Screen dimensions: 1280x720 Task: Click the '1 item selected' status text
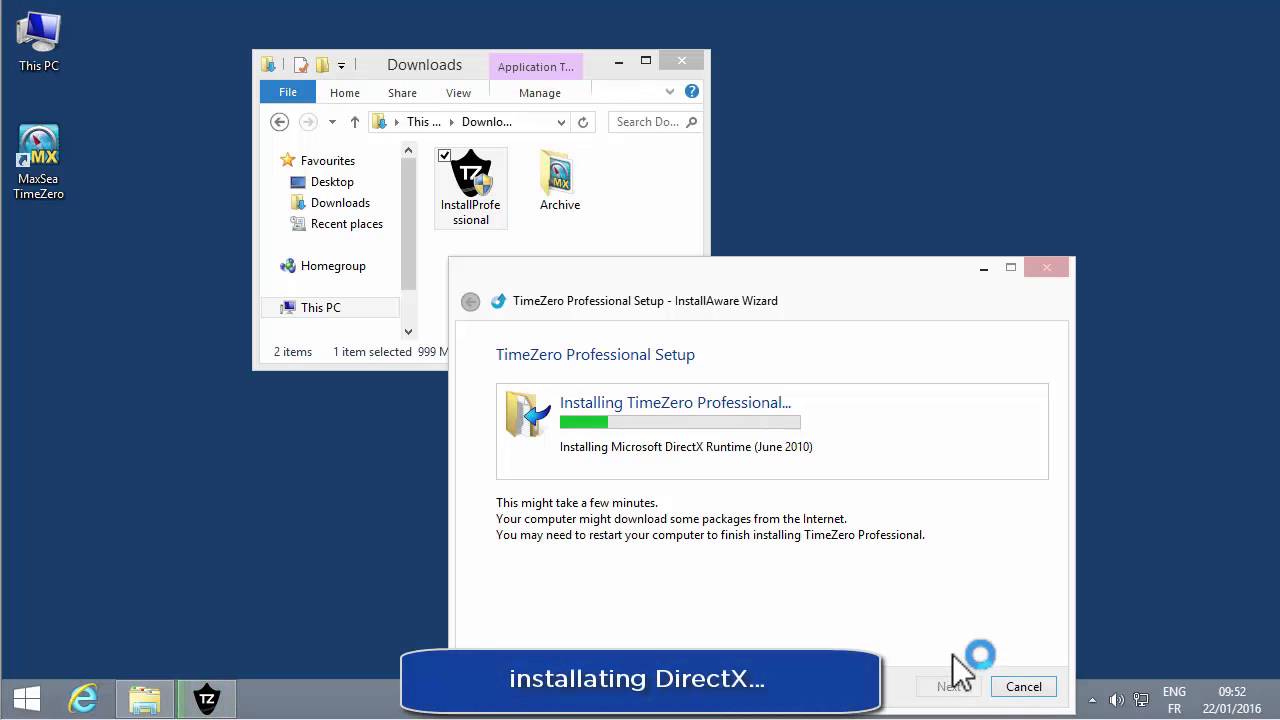pyautogui.click(x=372, y=352)
